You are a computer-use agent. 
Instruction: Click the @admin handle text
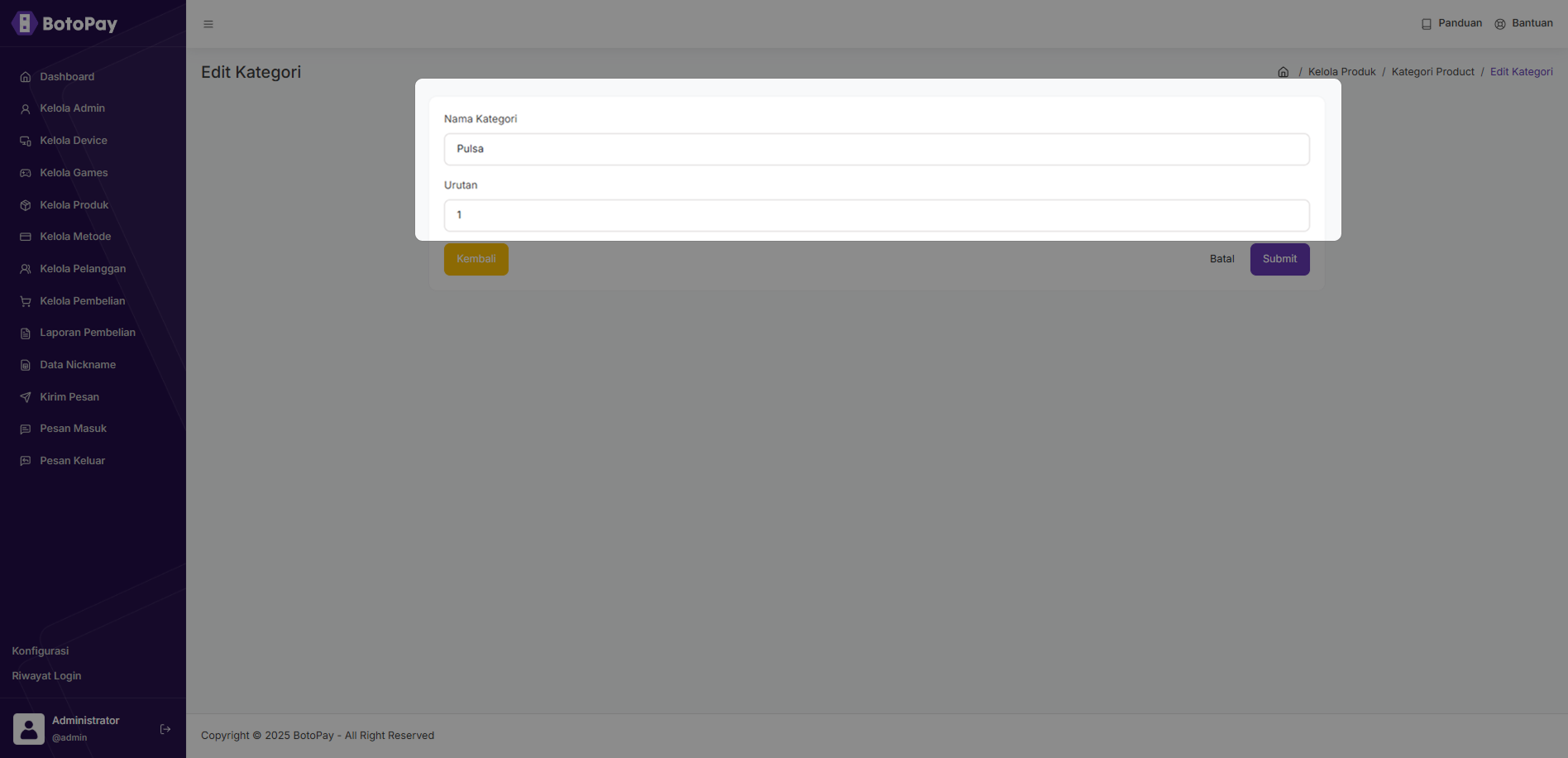[69, 738]
